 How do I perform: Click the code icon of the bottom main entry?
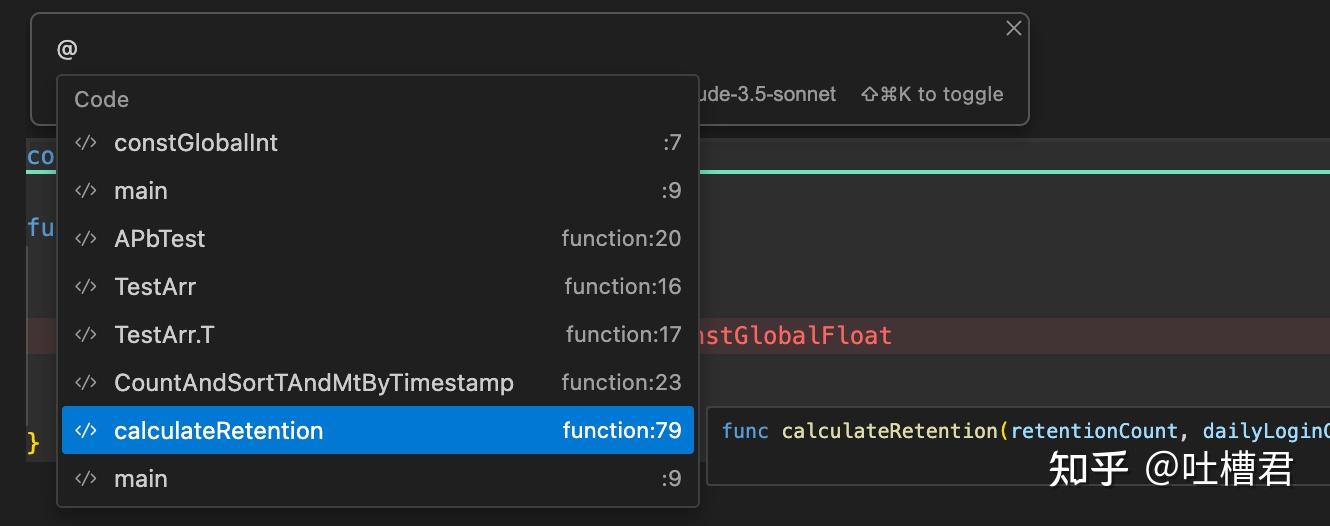click(86, 479)
